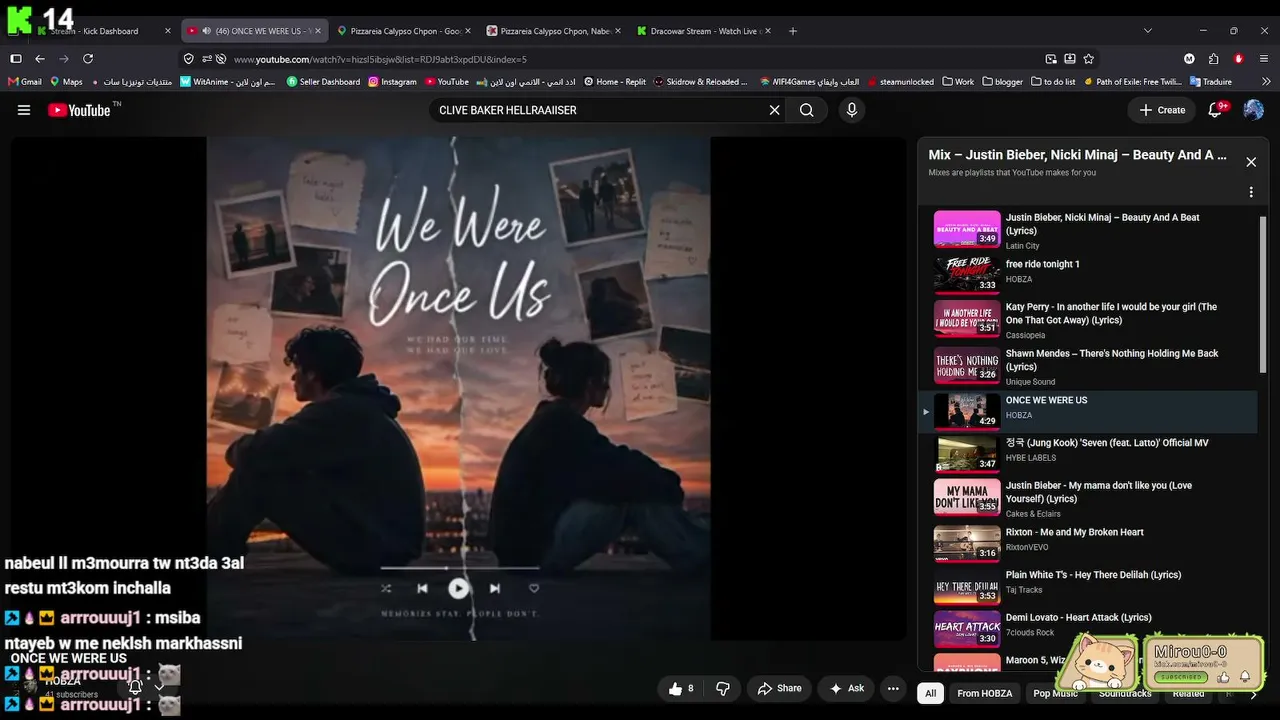Run search with magnifying glass button
Image resolution: width=1280 pixels, height=720 pixels.
point(807,110)
